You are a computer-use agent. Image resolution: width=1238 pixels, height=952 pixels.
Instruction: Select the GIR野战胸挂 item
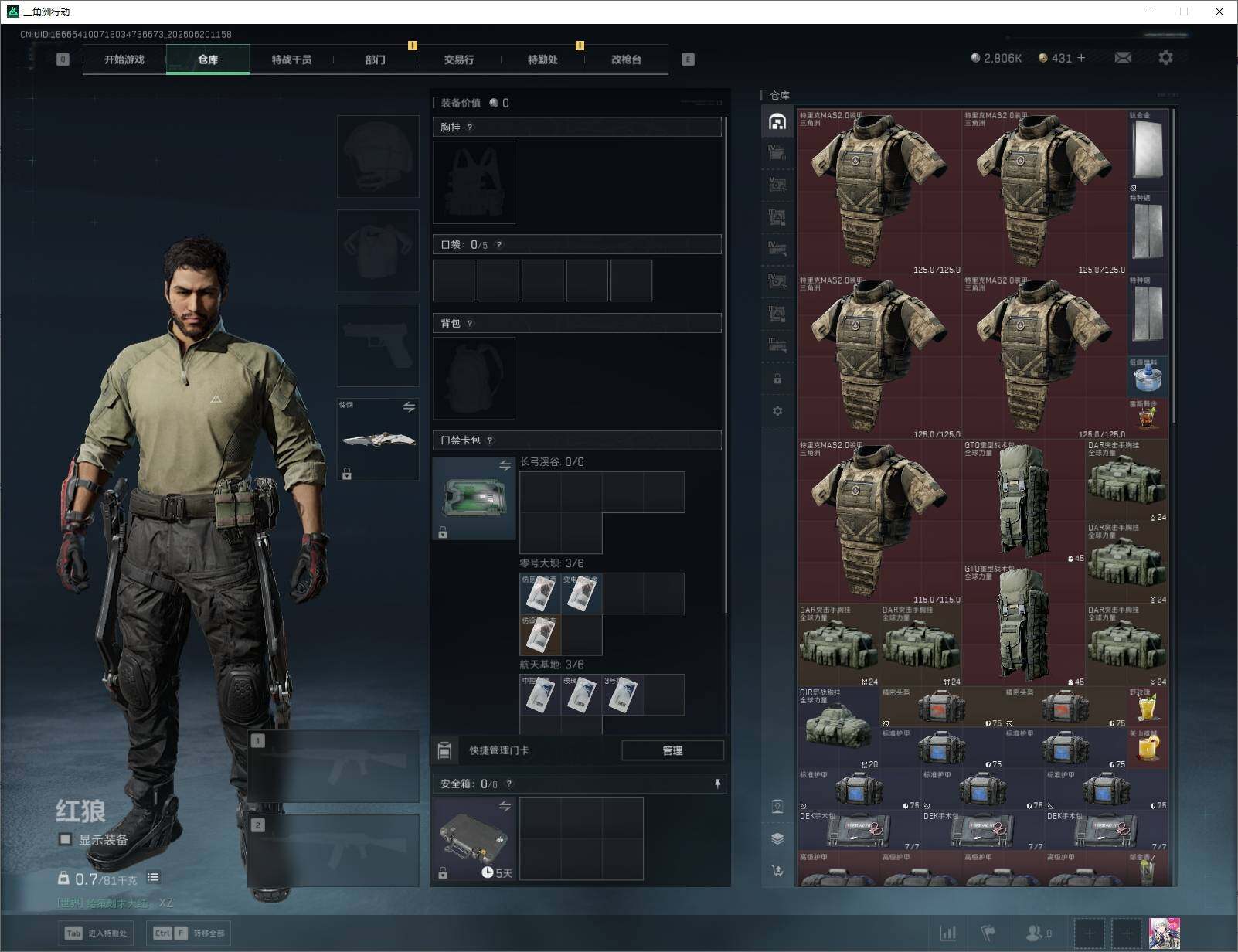[838, 728]
